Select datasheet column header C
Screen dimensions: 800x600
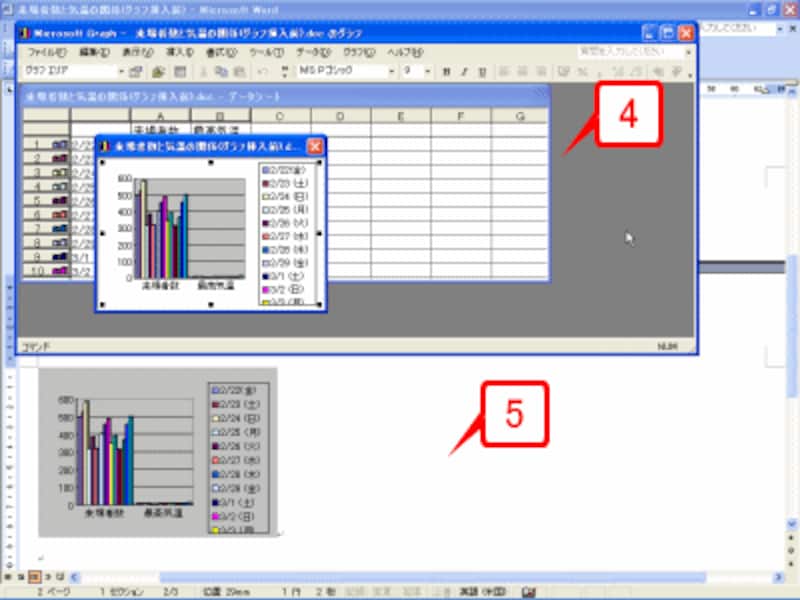coord(281,116)
